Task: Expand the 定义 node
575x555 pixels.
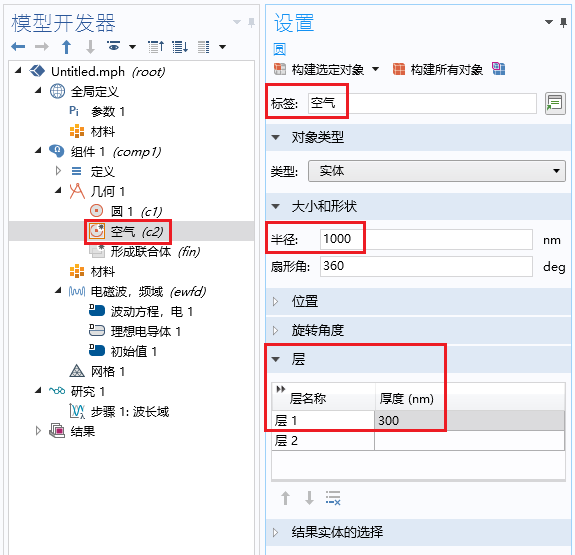Action: pos(58,171)
